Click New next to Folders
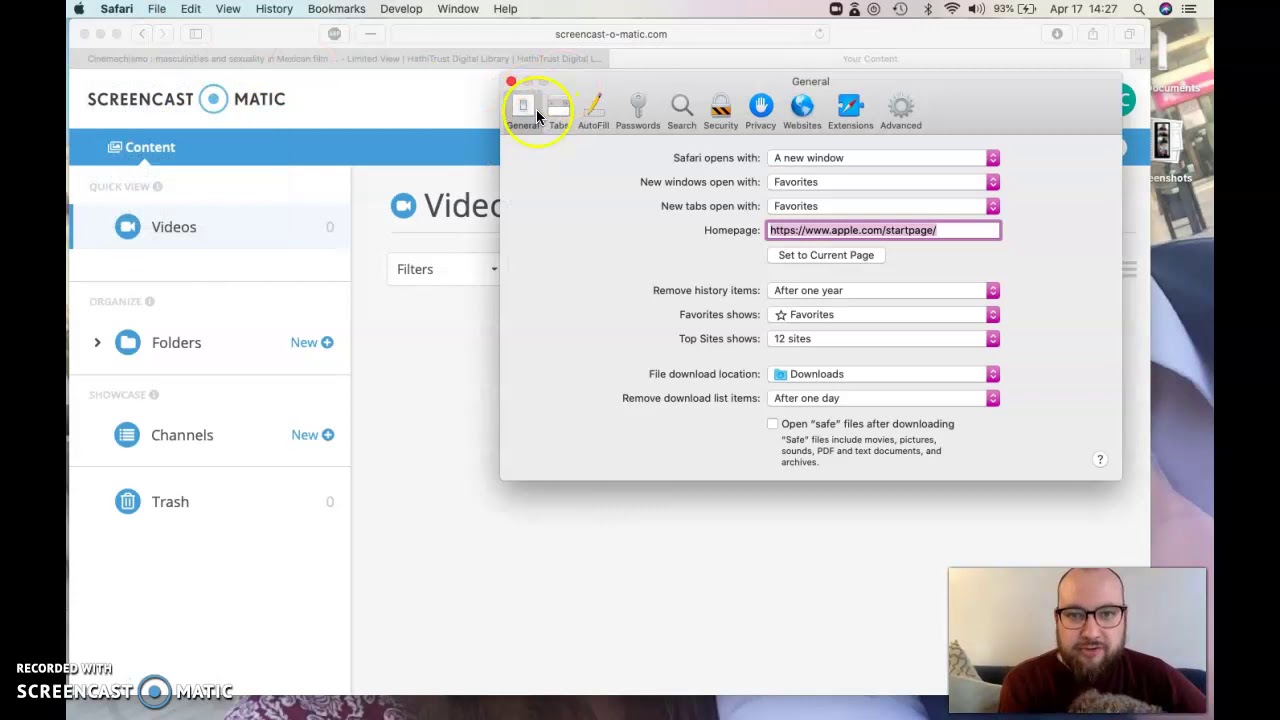 click(x=312, y=342)
